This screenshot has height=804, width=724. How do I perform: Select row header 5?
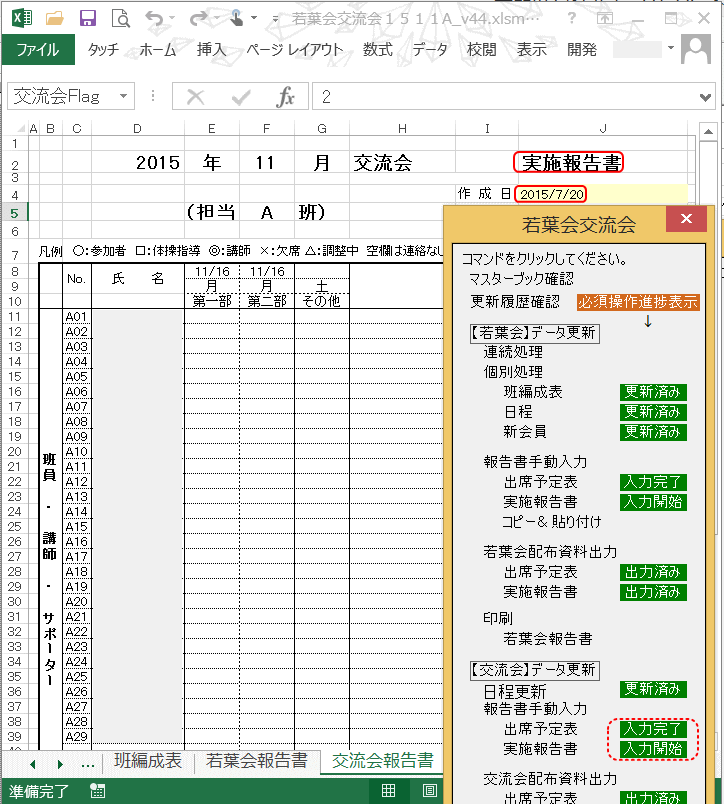coord(14,213)
